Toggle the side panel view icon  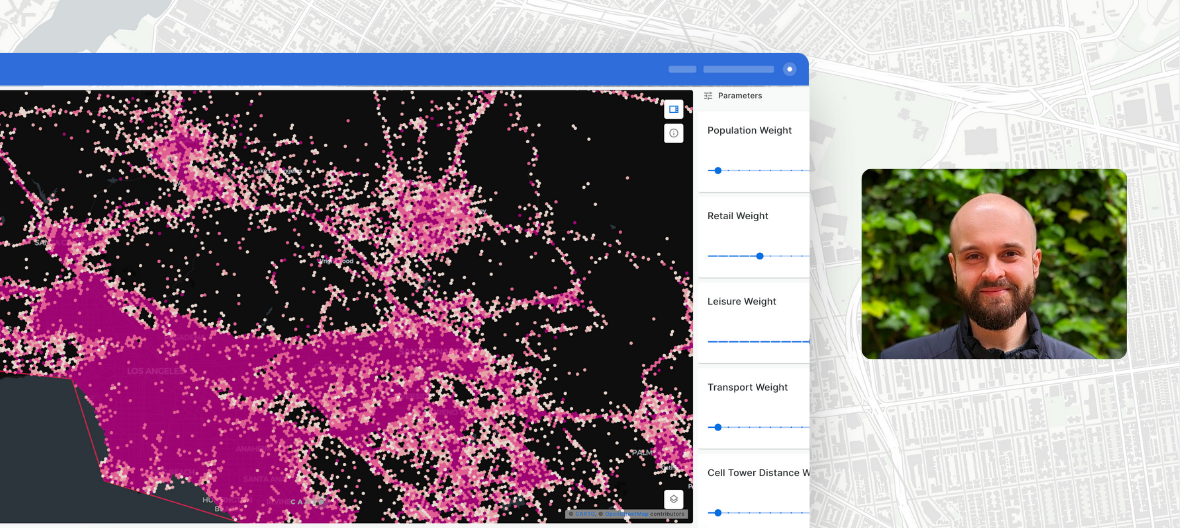pos(673,109)
